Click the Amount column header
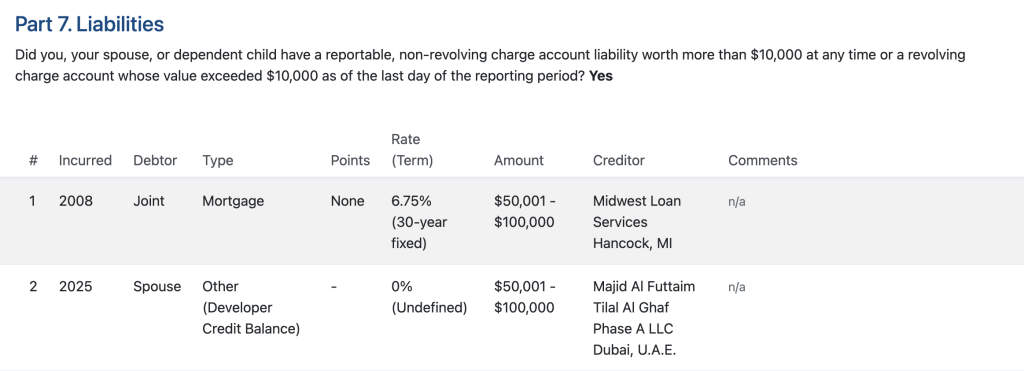This screenshot has height=371, width=1024. pyautogui.click(x=519, y=161)
